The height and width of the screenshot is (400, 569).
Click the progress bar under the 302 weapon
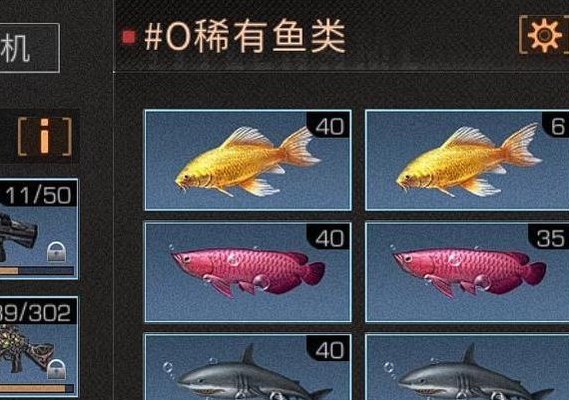(37, 389)
